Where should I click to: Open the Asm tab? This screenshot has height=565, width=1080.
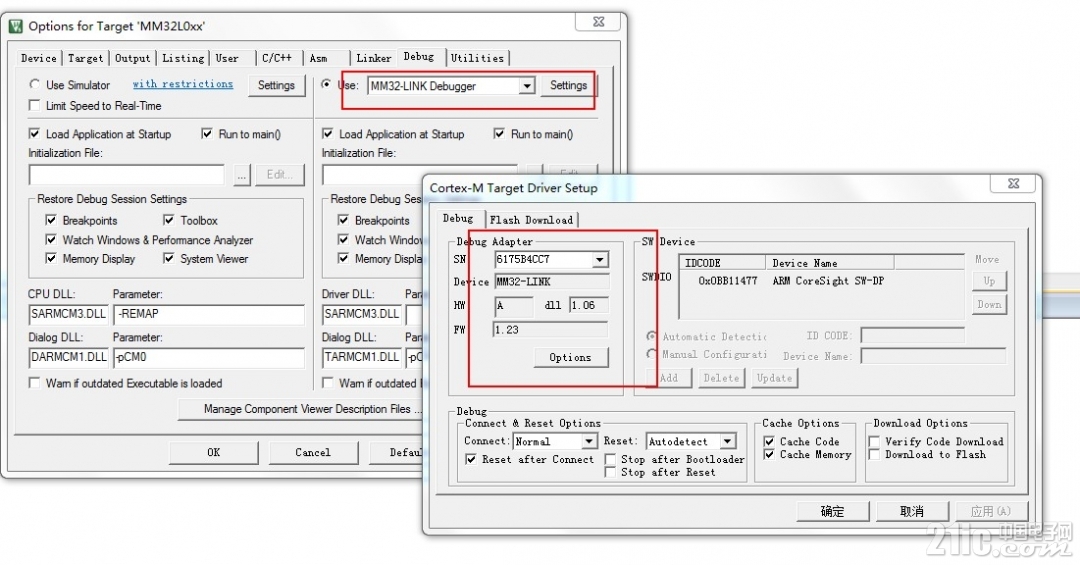319,59
